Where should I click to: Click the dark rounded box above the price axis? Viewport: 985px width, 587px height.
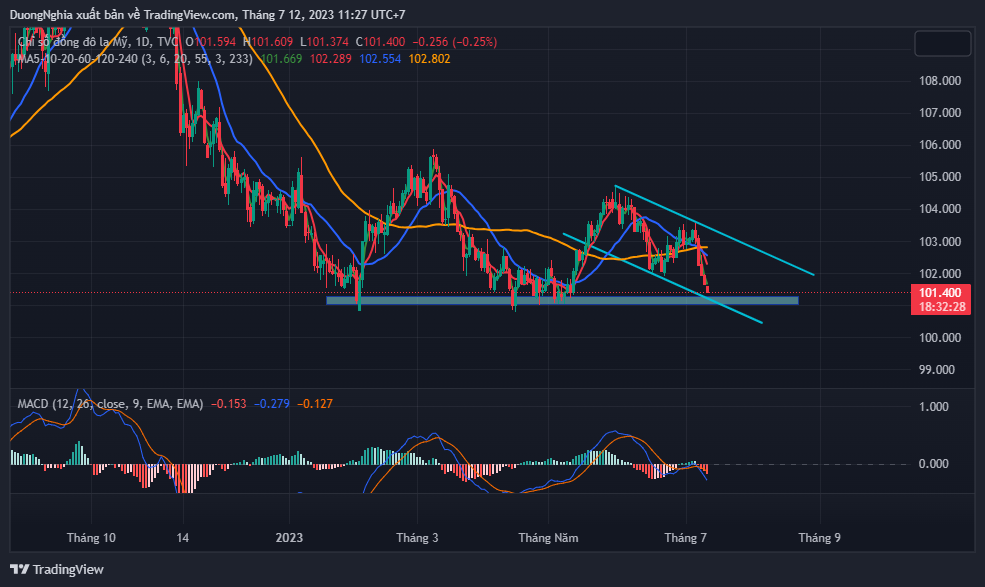[x=943, y=43]
